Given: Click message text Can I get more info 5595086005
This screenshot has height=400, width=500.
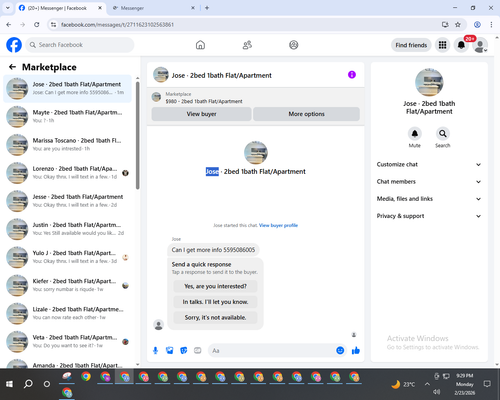Looking at the screenshot, I should (213, 250).
